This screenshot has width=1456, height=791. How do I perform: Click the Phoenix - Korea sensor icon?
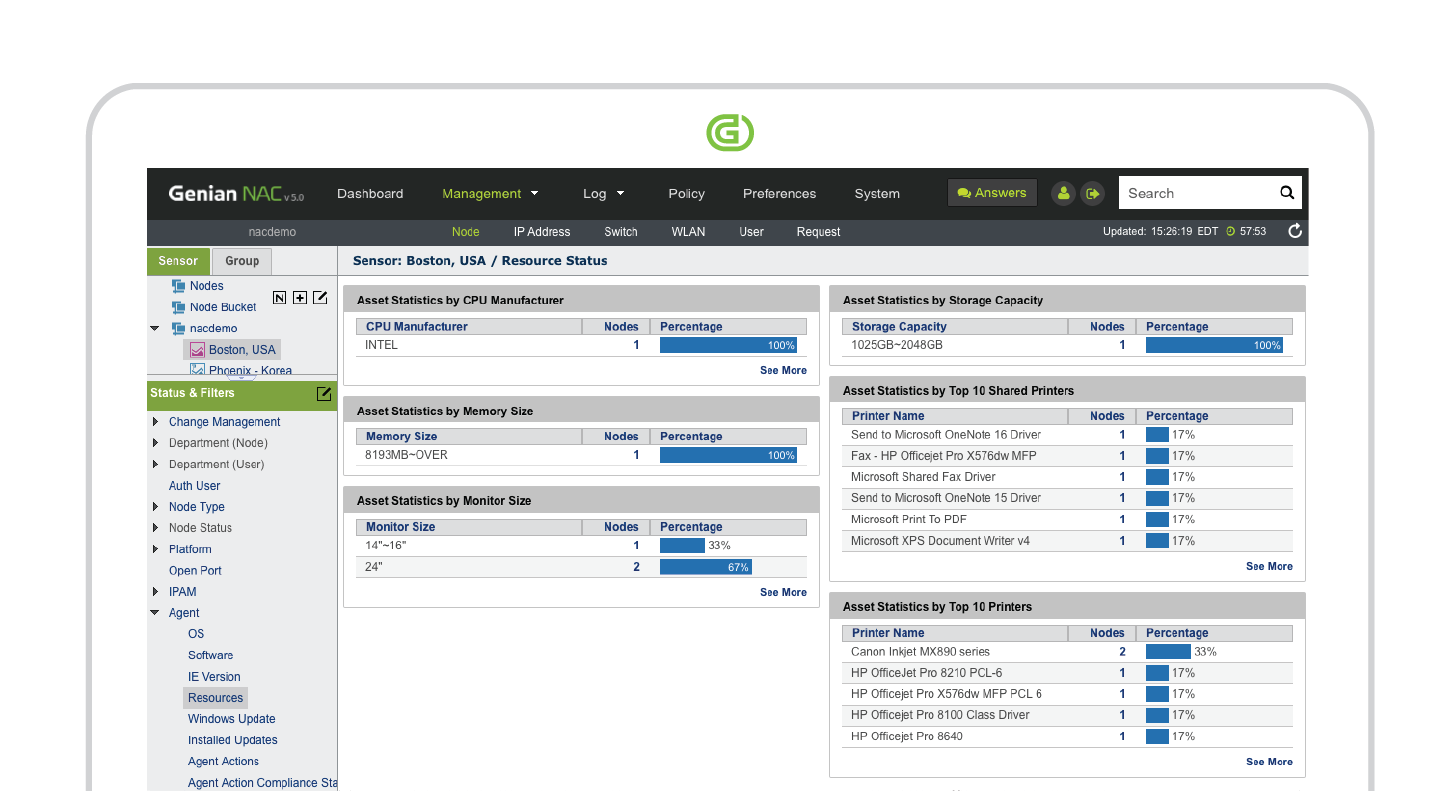(197, 370)
